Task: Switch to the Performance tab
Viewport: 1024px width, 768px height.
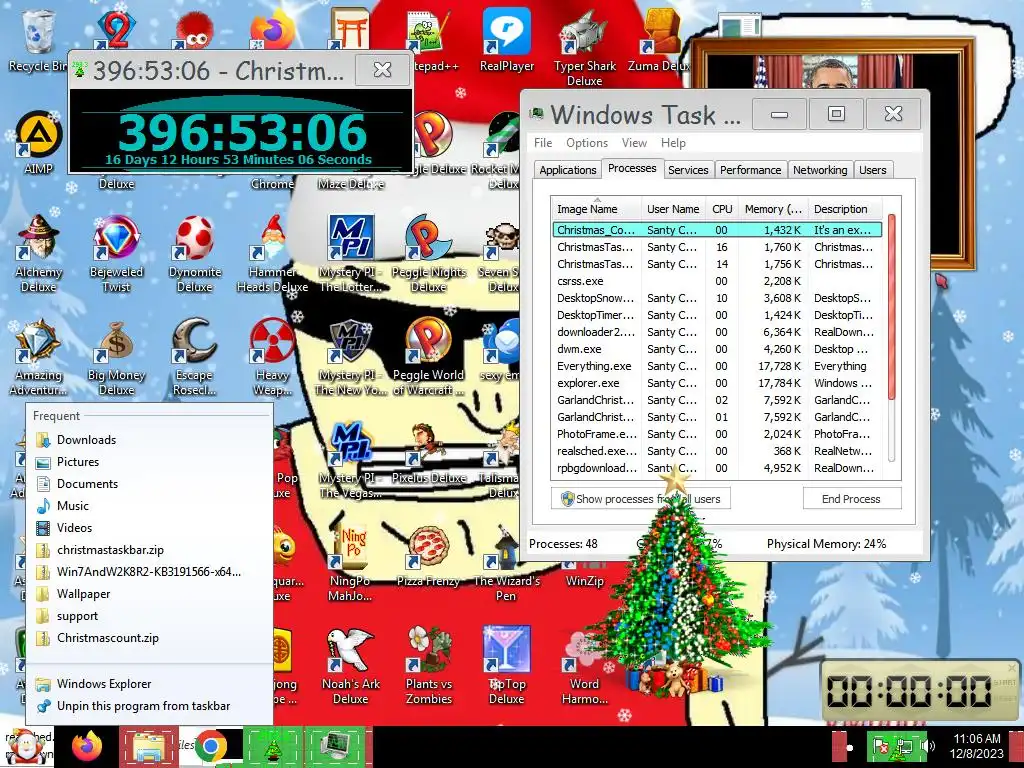Action: (x=750, y=170)
